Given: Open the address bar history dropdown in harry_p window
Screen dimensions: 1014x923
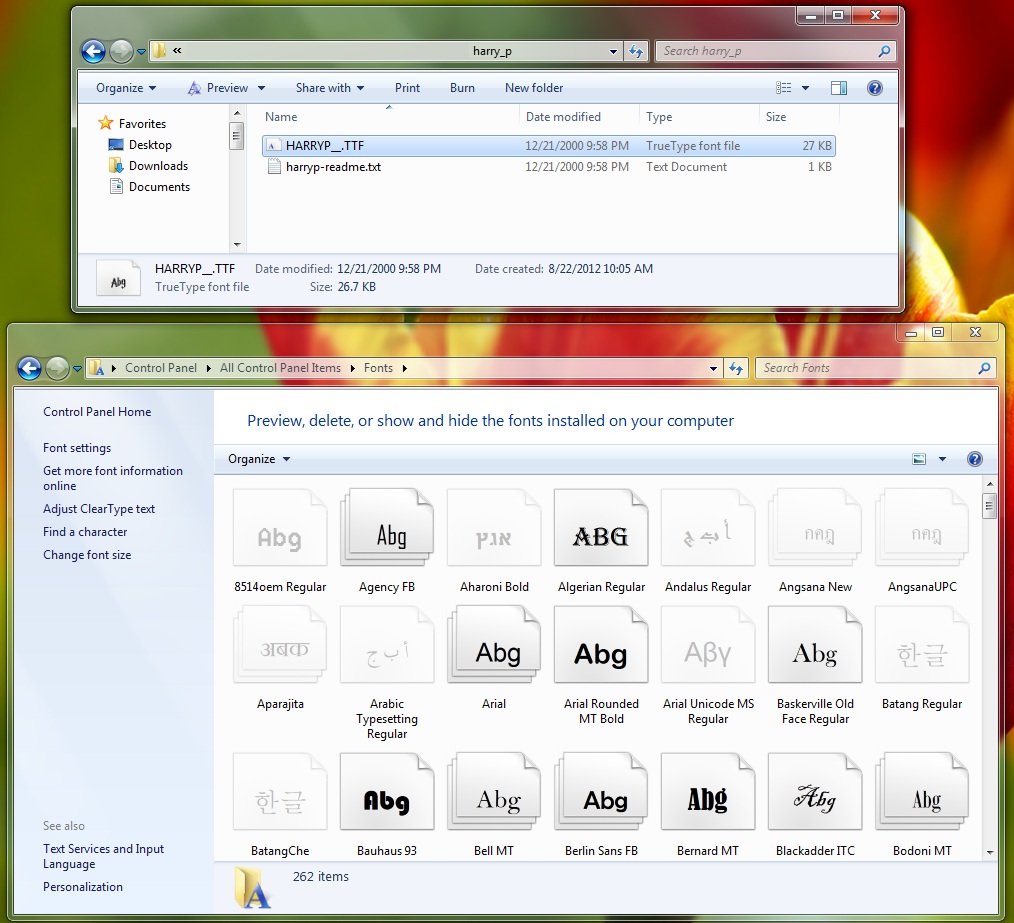Looking at the screenshot, I should pos(612,51).
